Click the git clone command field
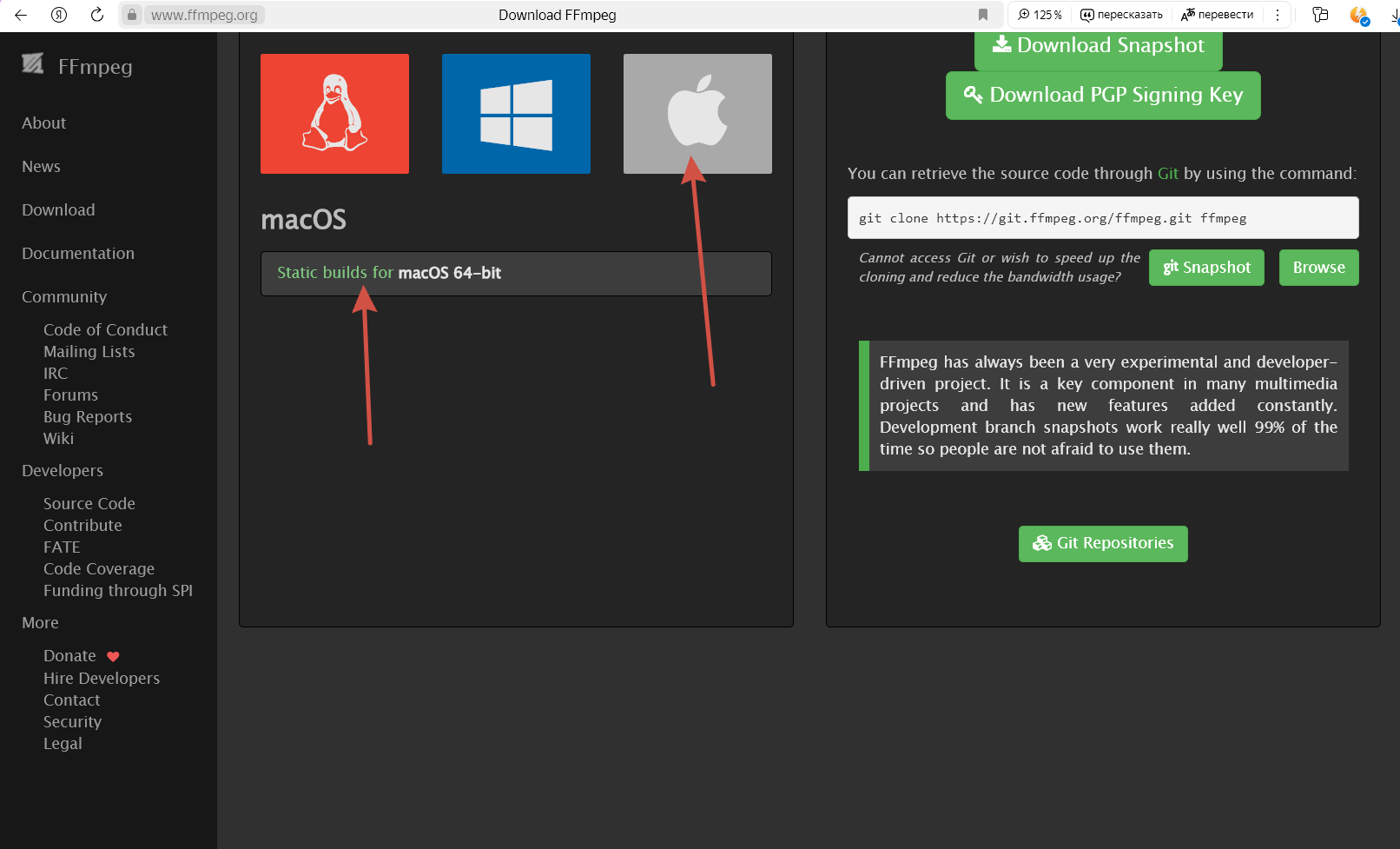1400x849 pixels. tap(1103, 218)
